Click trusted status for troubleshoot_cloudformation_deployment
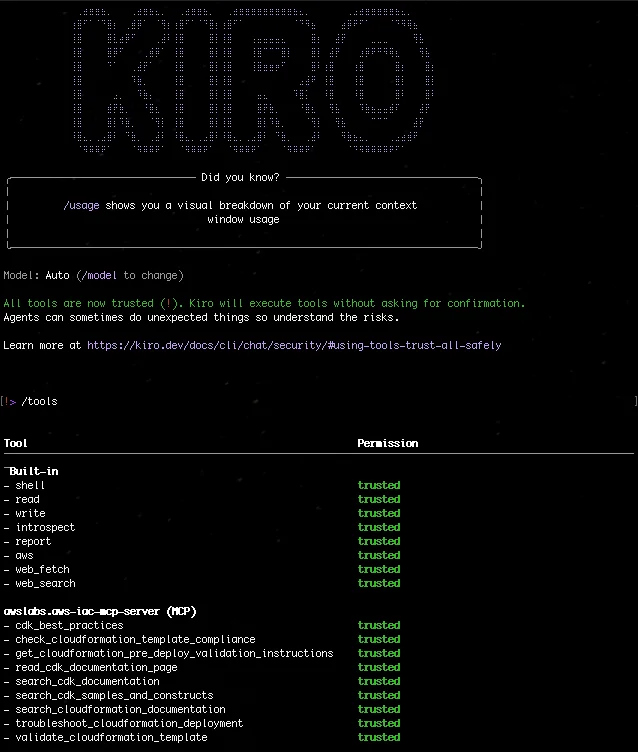Screen dimensions: 638x752 pyautogui.click(x=379, y=723)
